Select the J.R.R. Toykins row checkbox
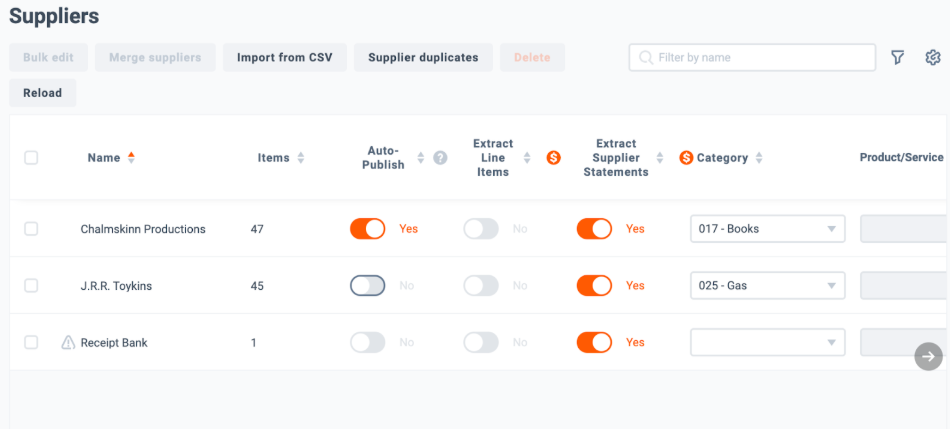This screenshot has width=950, height=429. (31, 286)
